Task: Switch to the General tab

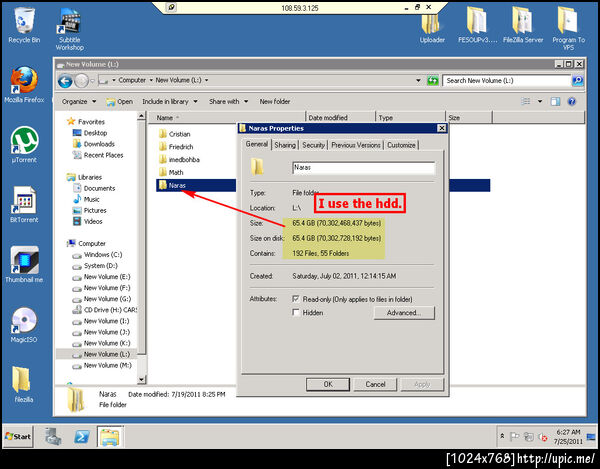Action: pos(257,144)
